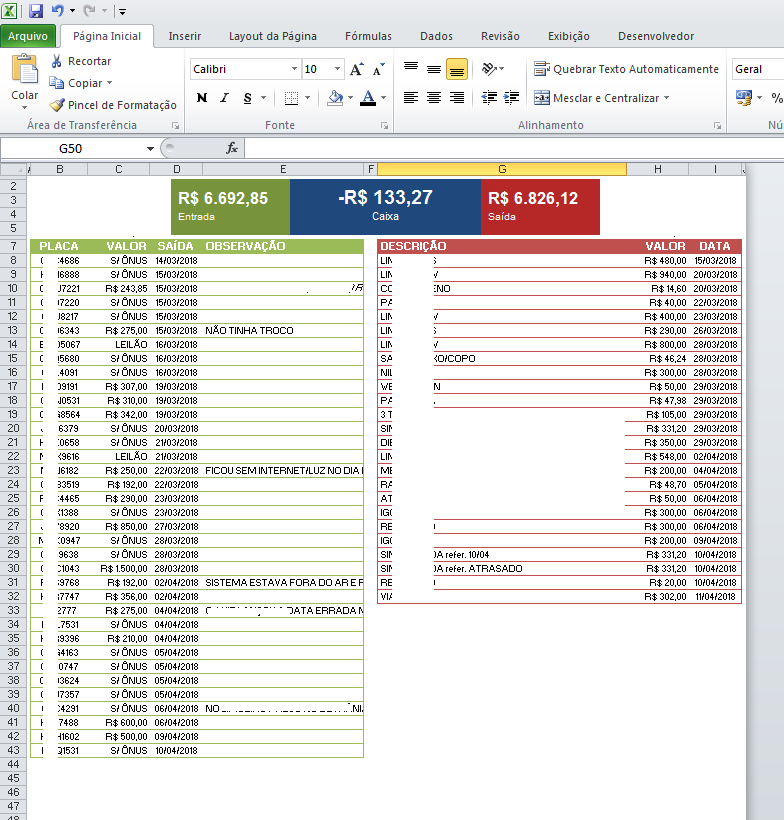Viewport: 784px width, 820px height.
Task: Click Mesclar e Centralizar
Action: pyautogui.click(x=596, y=98)
